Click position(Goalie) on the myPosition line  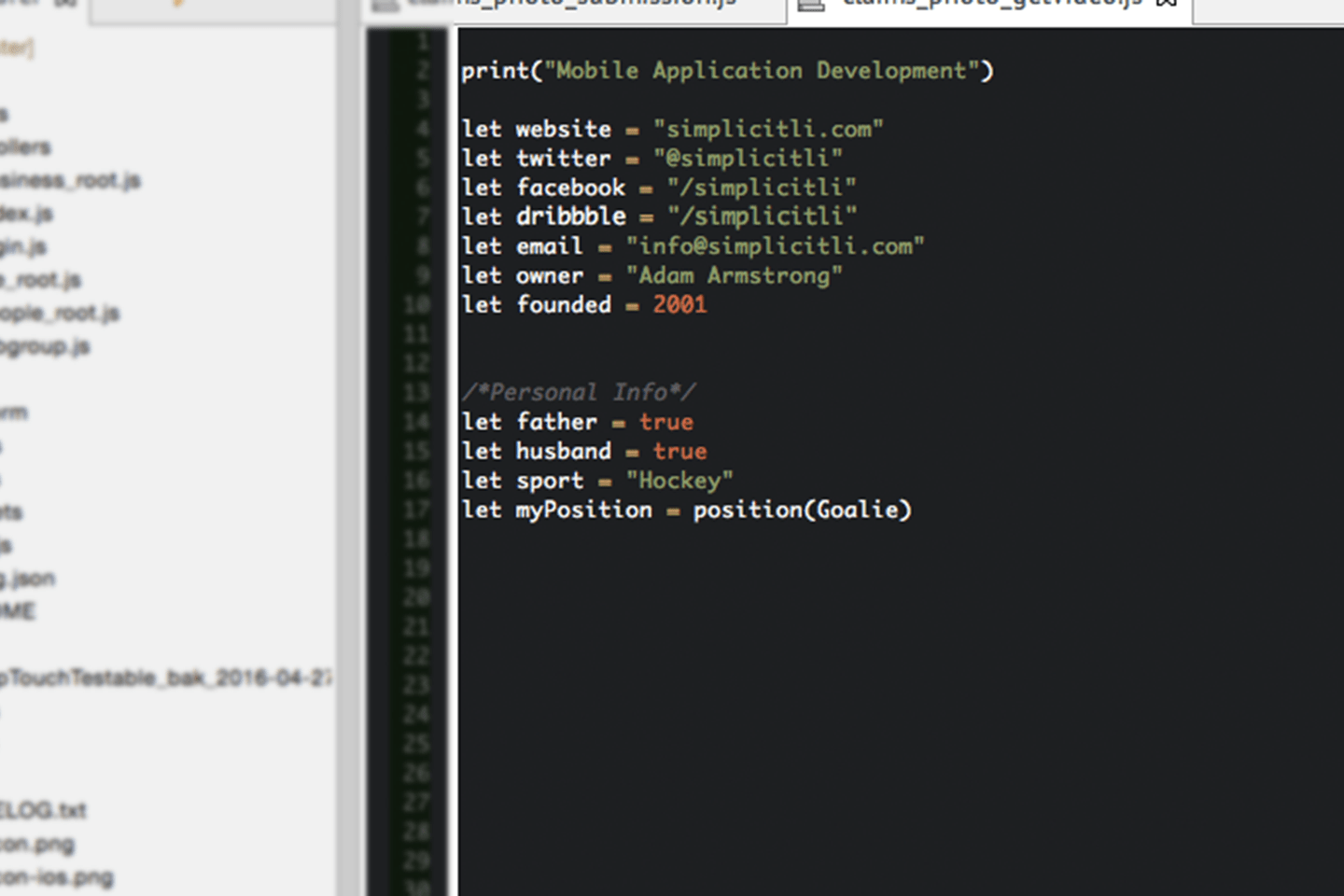802,510
